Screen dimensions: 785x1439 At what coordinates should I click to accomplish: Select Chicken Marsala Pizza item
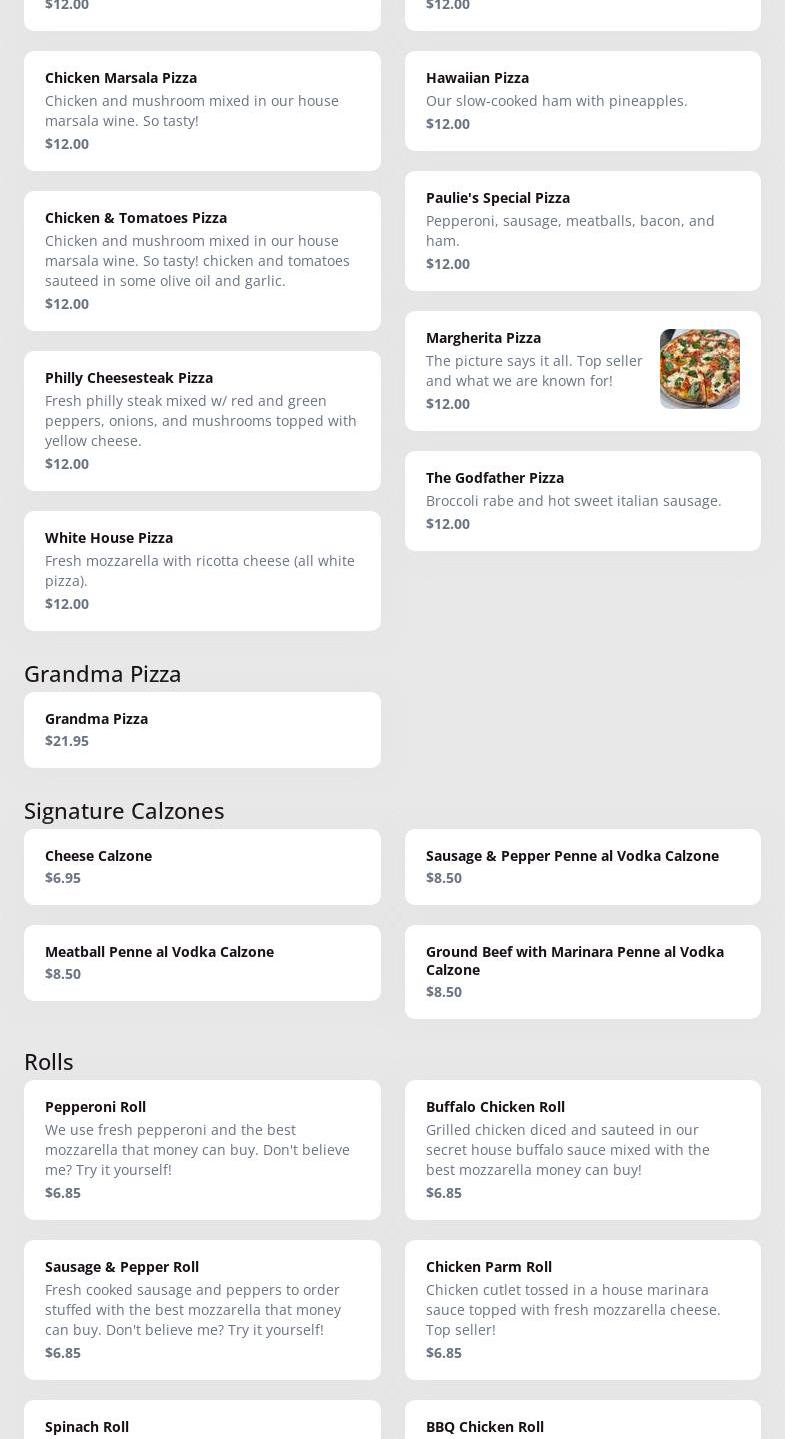(202, 110)
